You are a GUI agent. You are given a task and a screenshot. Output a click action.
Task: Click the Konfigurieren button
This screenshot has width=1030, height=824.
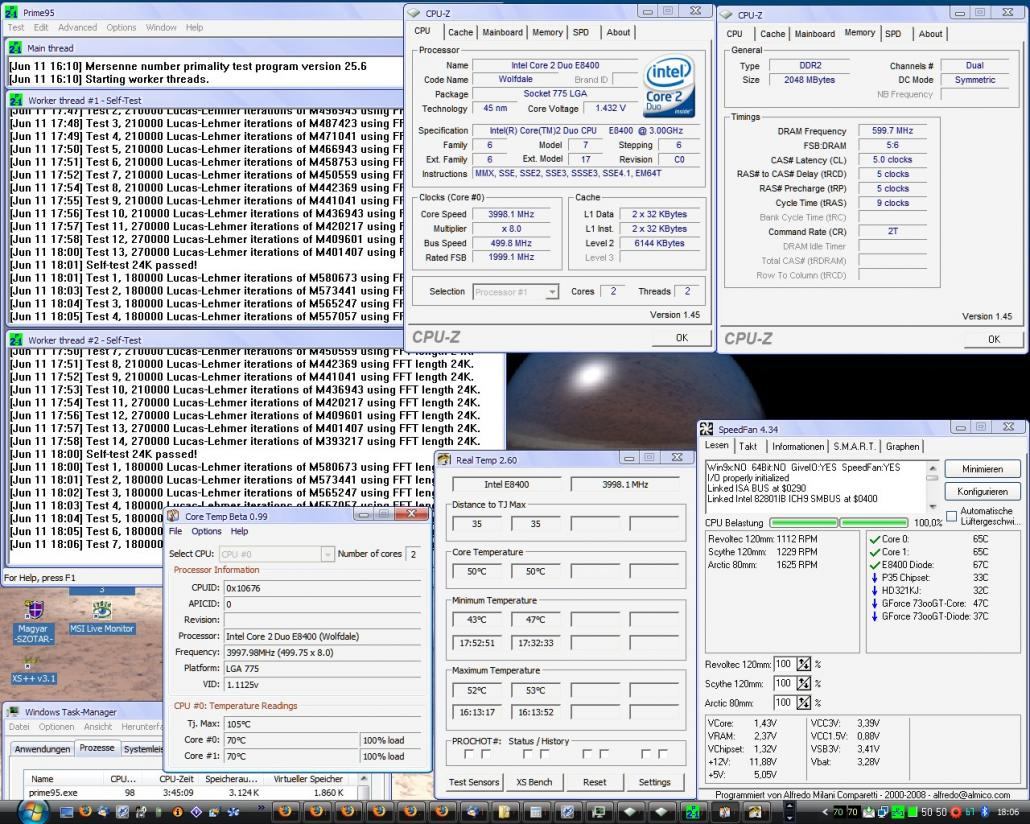click(x=982, y=492)
